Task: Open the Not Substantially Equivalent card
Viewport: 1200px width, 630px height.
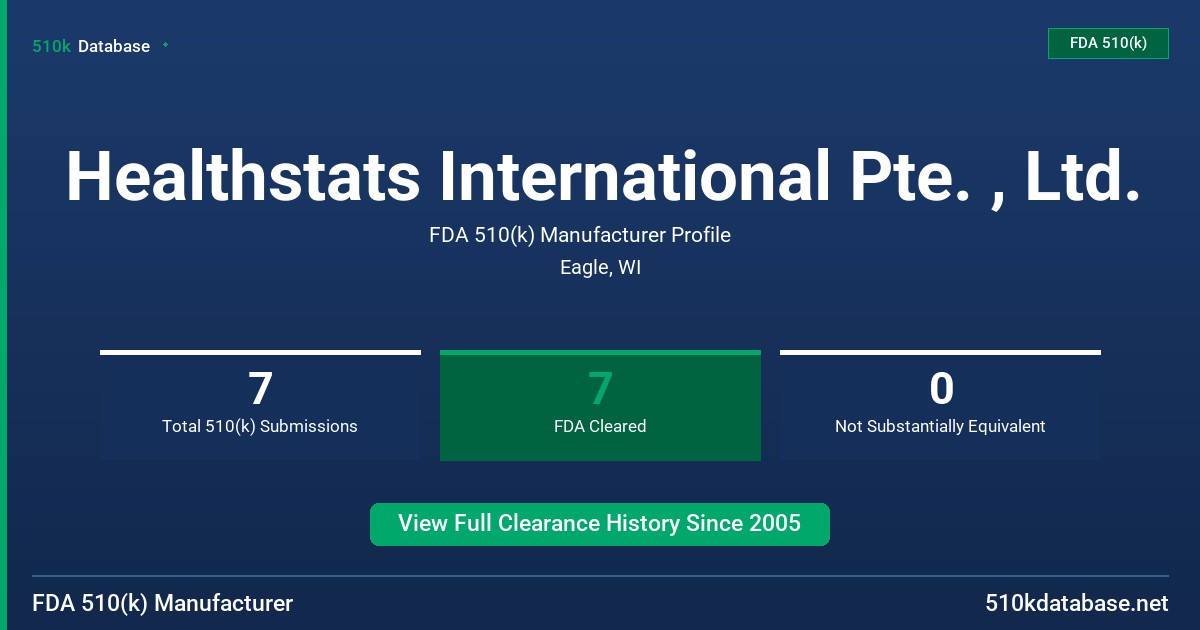Action: 940,406
